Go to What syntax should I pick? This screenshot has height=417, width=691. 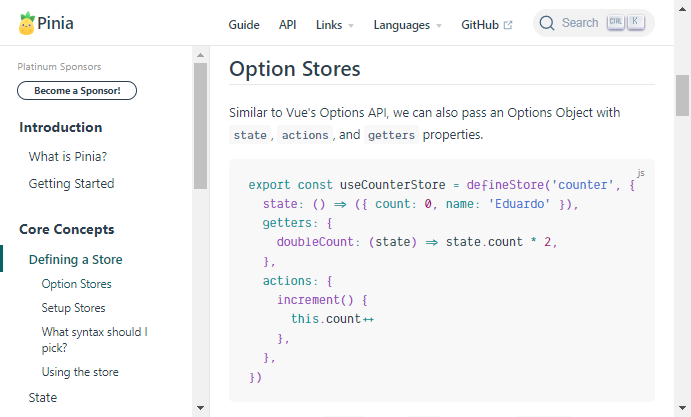tap(95, 340)
